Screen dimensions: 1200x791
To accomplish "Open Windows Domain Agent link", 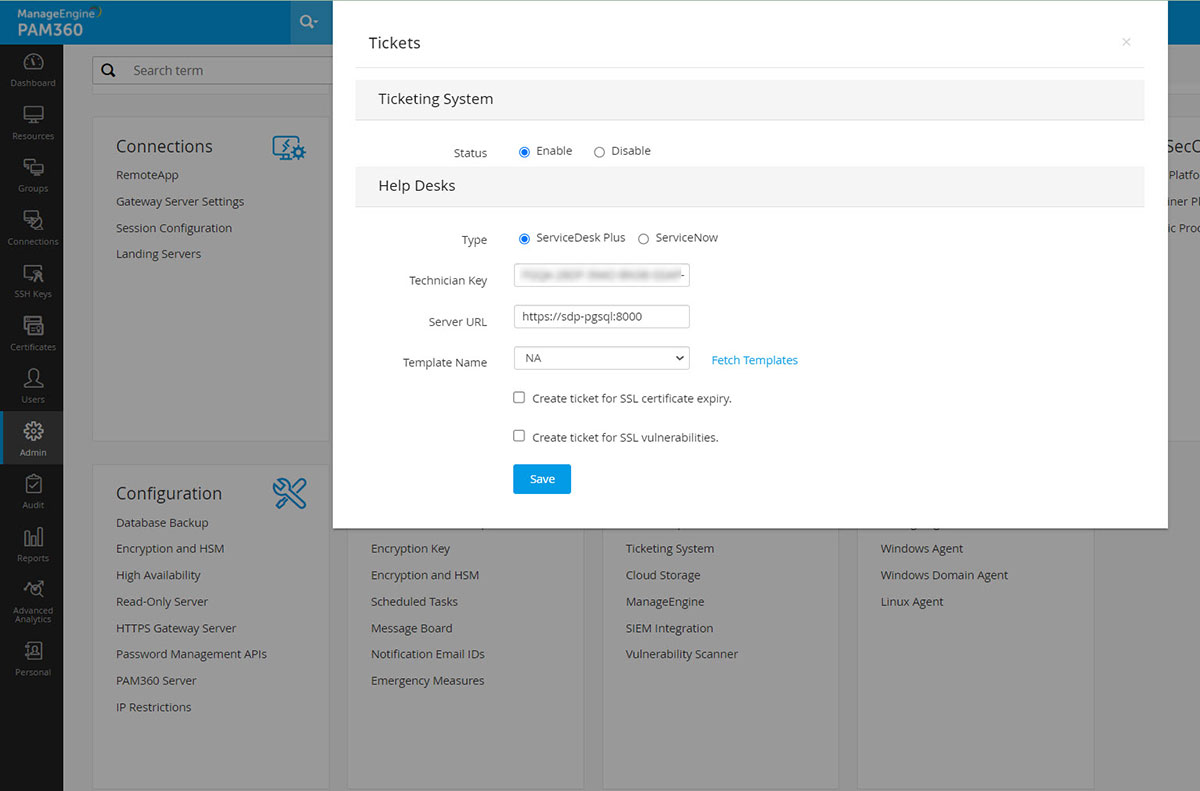I will (x=944, y=575).
